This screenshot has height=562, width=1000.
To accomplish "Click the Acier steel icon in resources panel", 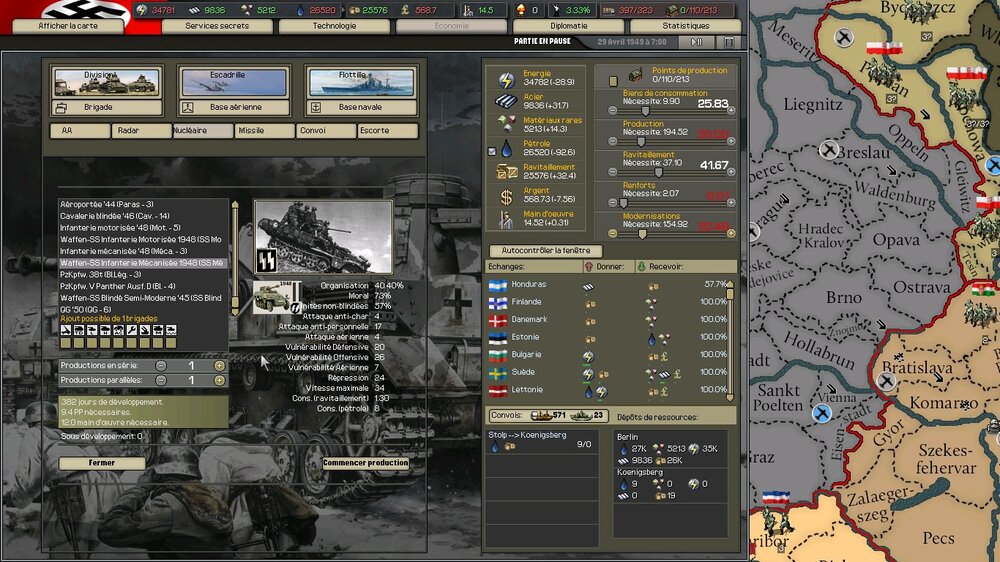I will point(506,101).
